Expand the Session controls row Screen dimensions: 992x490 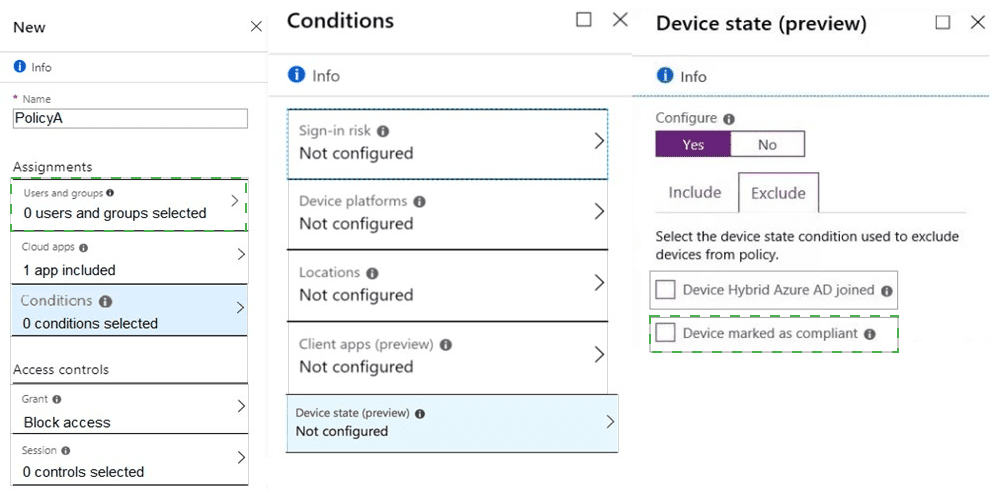pos(130,461)
